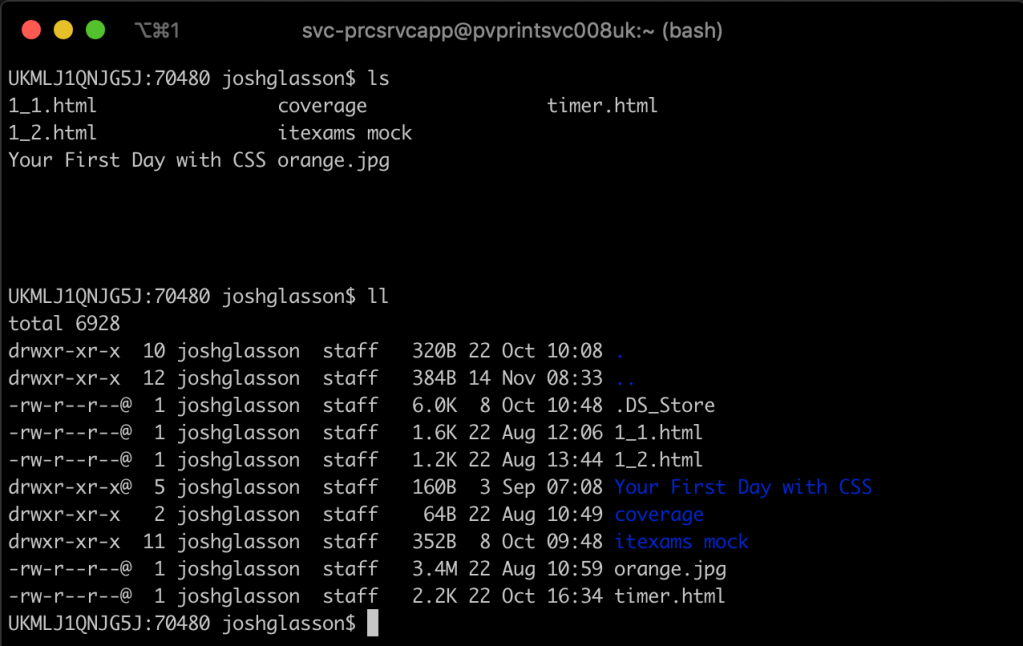
Task: Click the typed ls command
Action: pos(379,78)
